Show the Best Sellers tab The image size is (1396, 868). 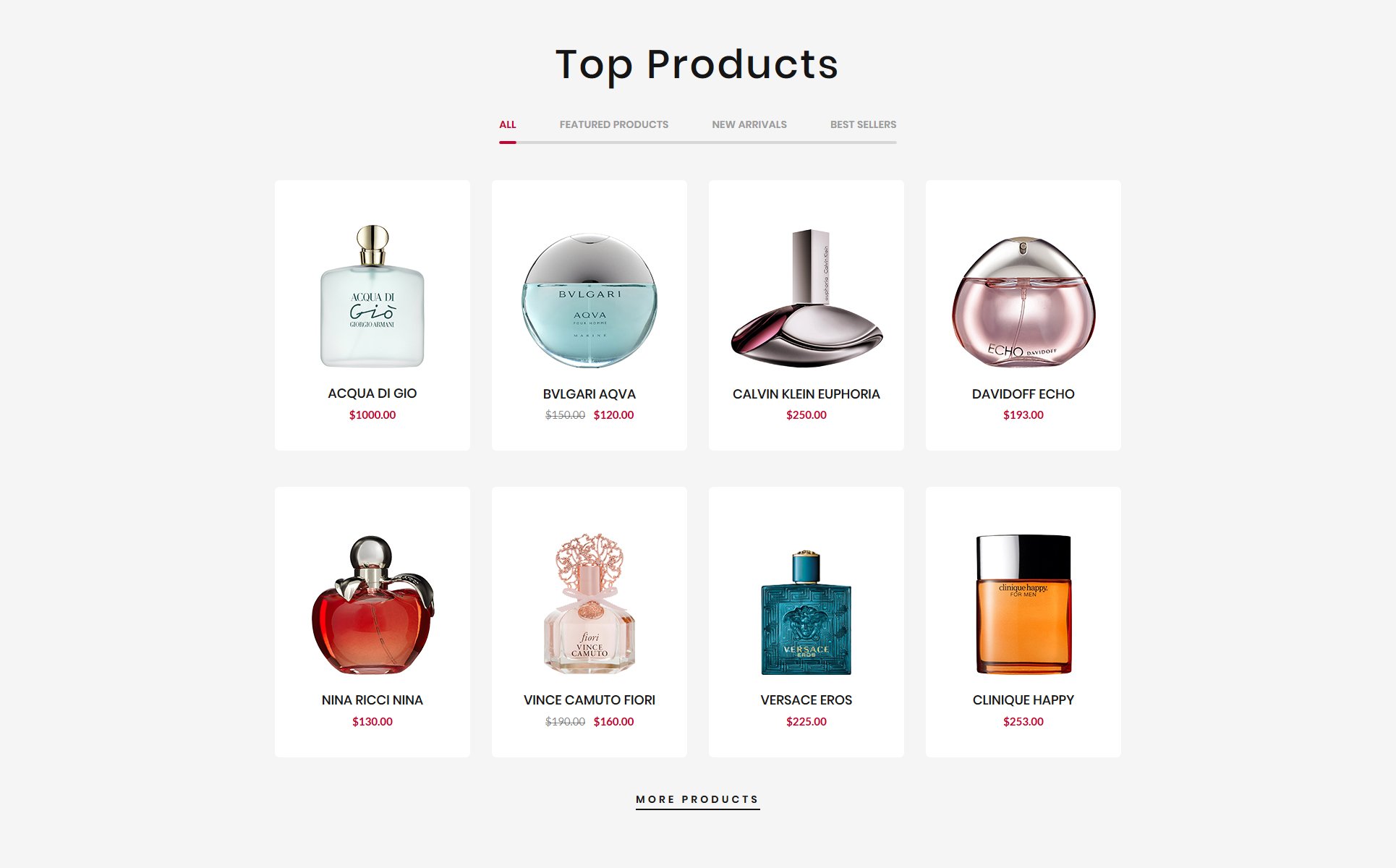863,124
